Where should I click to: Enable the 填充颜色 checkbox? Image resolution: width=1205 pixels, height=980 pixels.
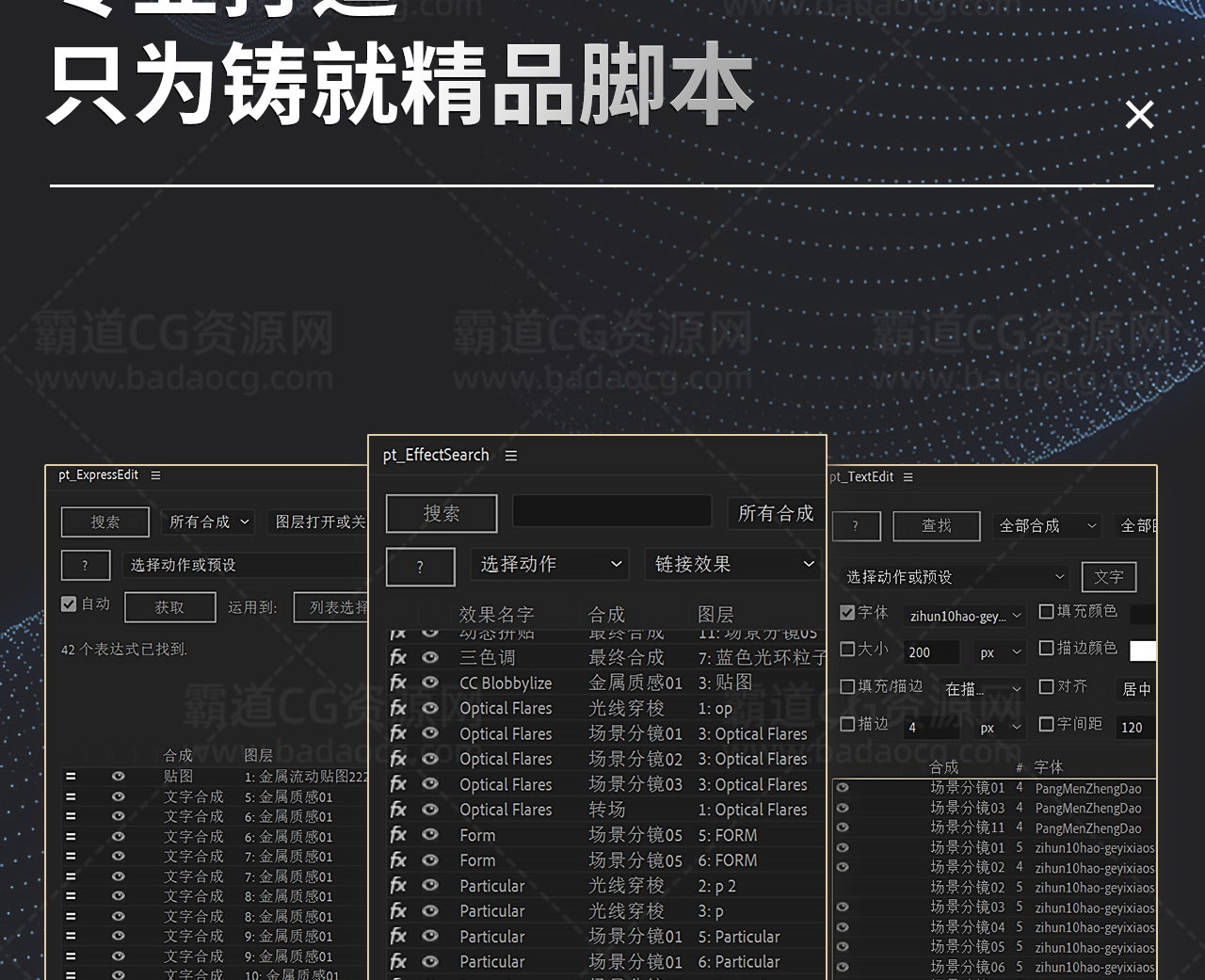point(1046,612)
